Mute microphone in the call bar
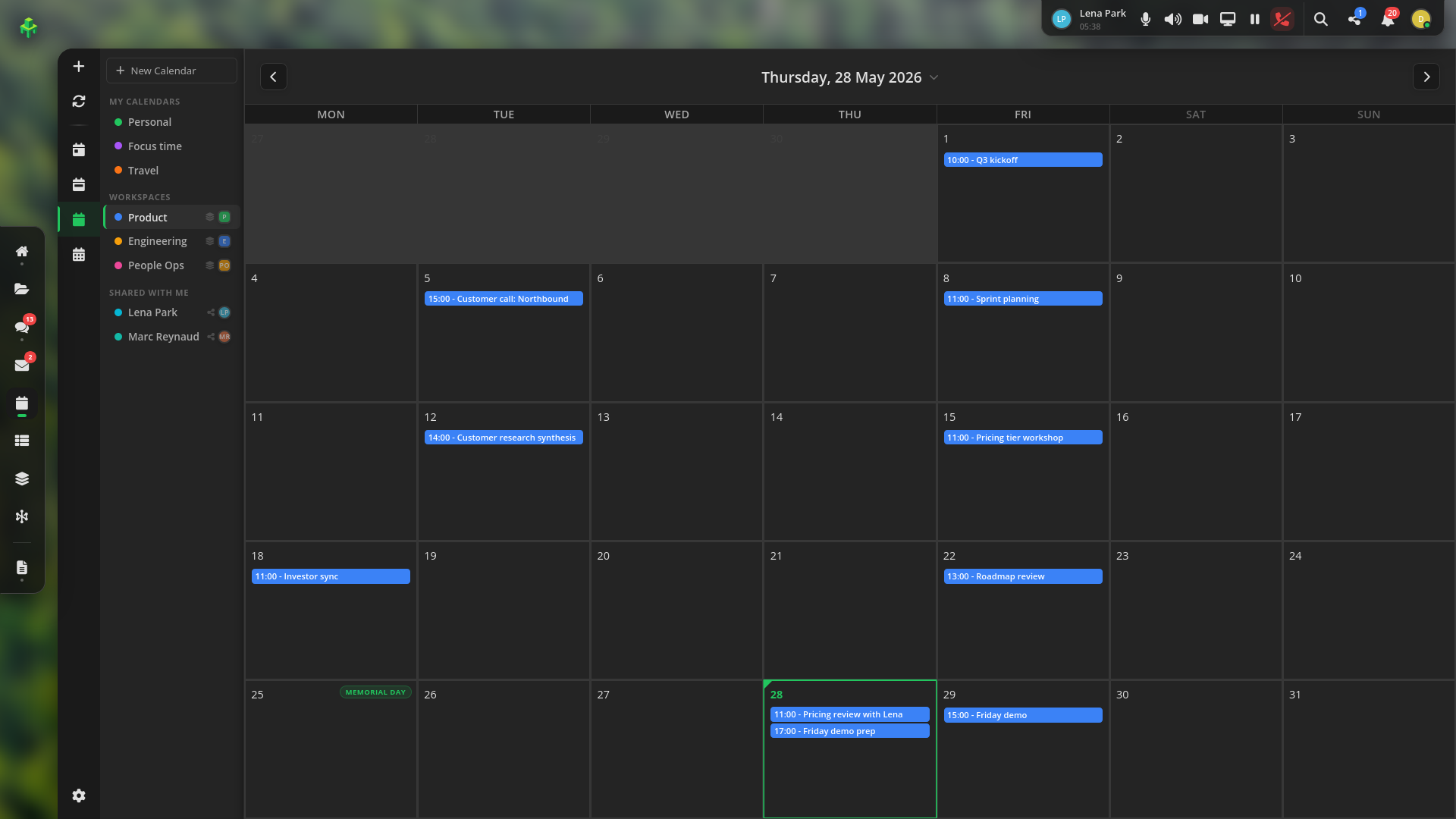This screenshot has width=1456, height=819. pos(1146,20)
